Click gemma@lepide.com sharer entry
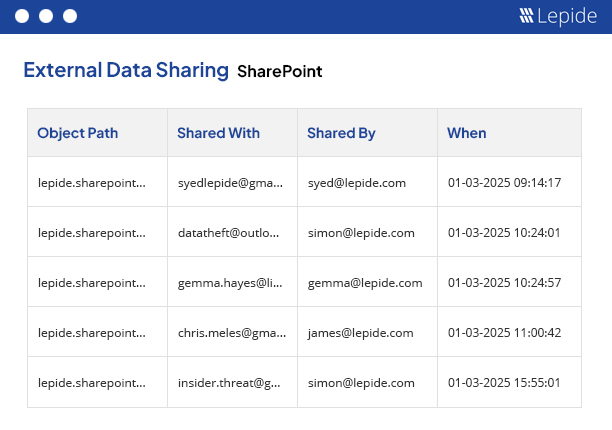The width and height of the screenshot is (612, 430). tap(364, 283)
